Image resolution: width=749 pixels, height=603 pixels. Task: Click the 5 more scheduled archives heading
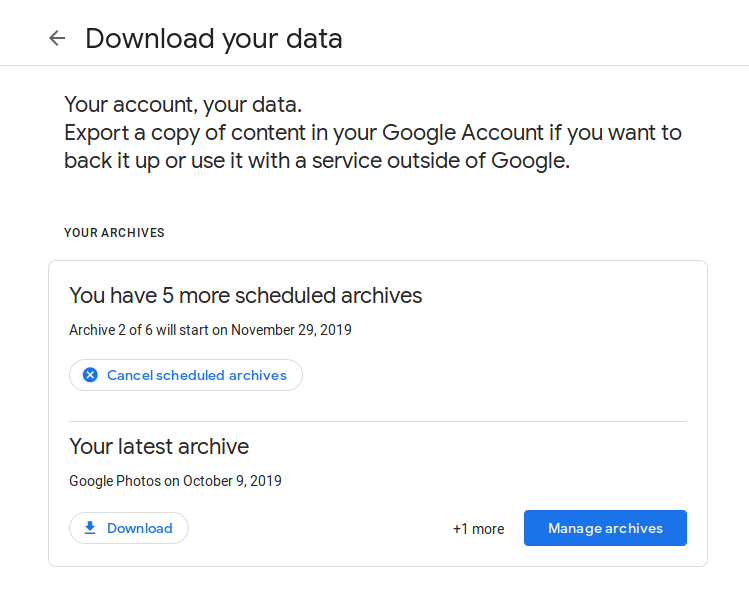click(245, 295)
